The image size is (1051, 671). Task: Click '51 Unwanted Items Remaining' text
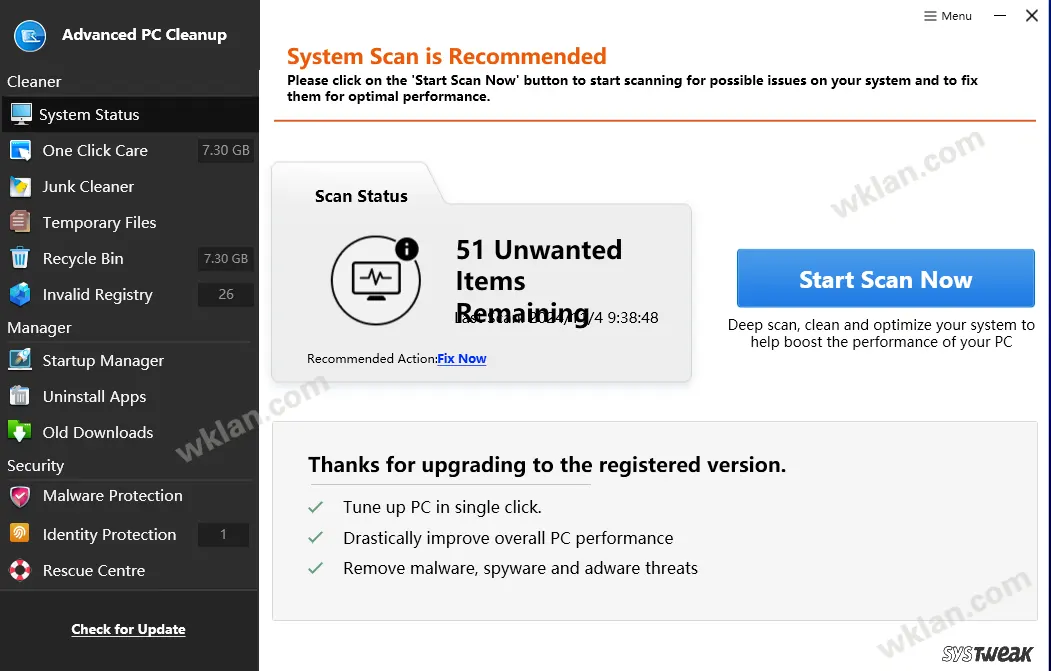pos(539,281)
